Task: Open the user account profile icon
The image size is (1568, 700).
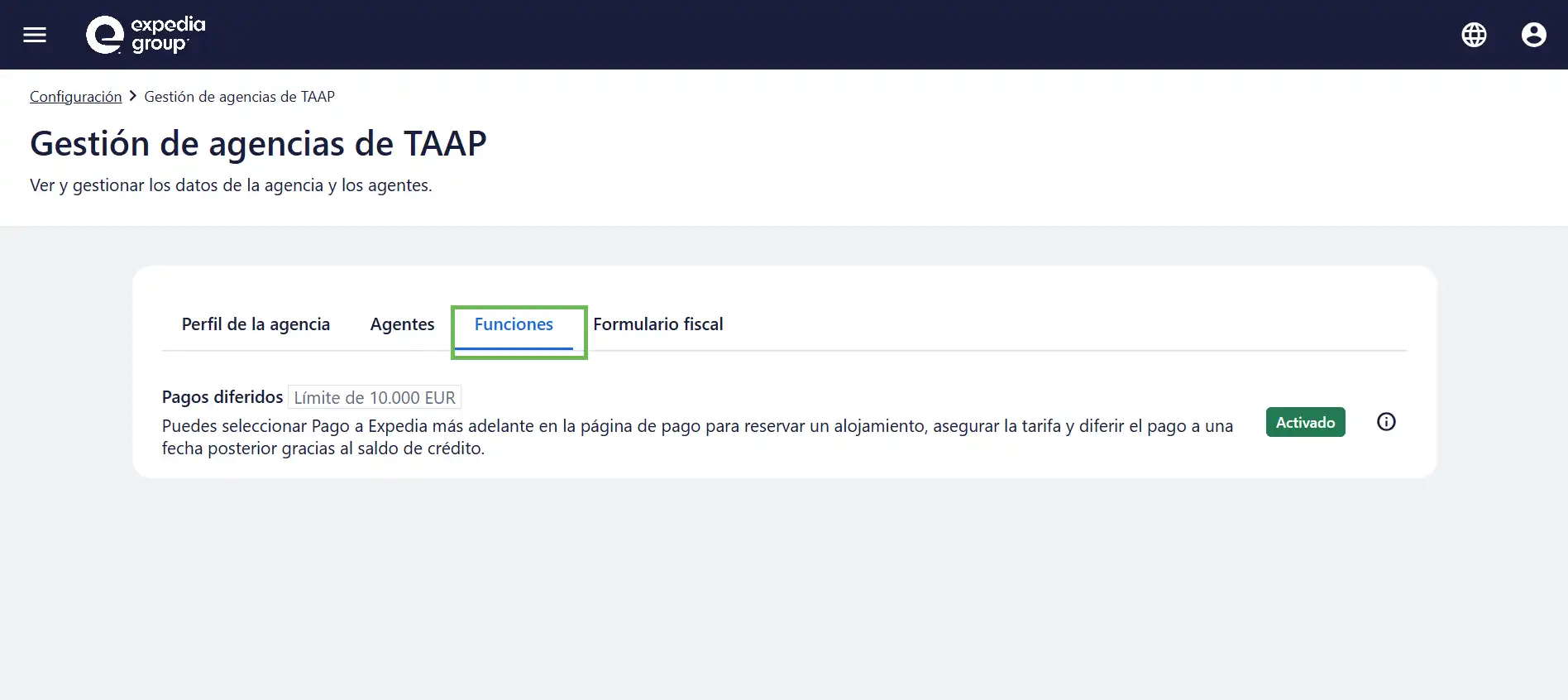Action: pos(1533,35)
